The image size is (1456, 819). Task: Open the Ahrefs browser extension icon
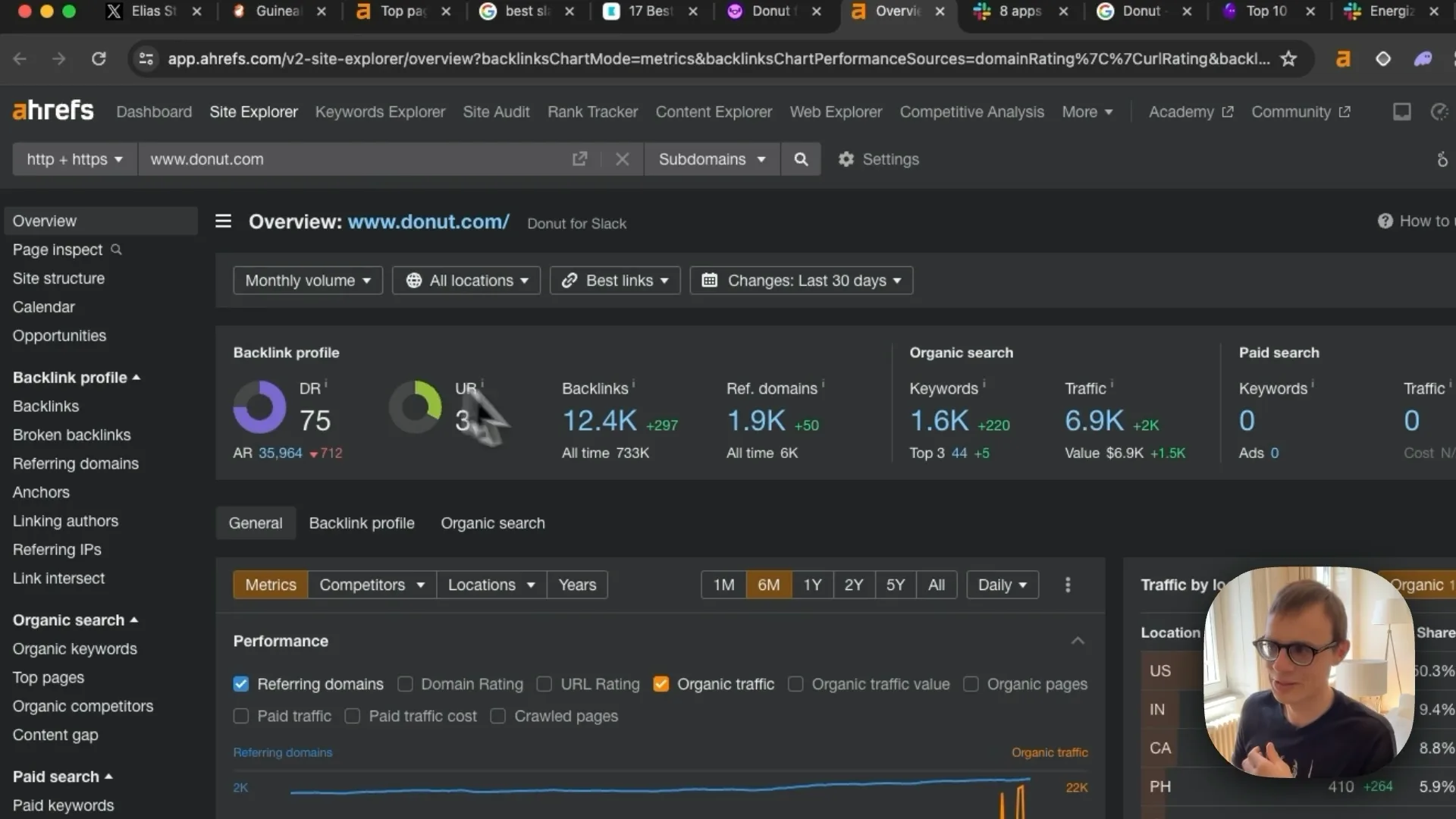(1343, 58)
